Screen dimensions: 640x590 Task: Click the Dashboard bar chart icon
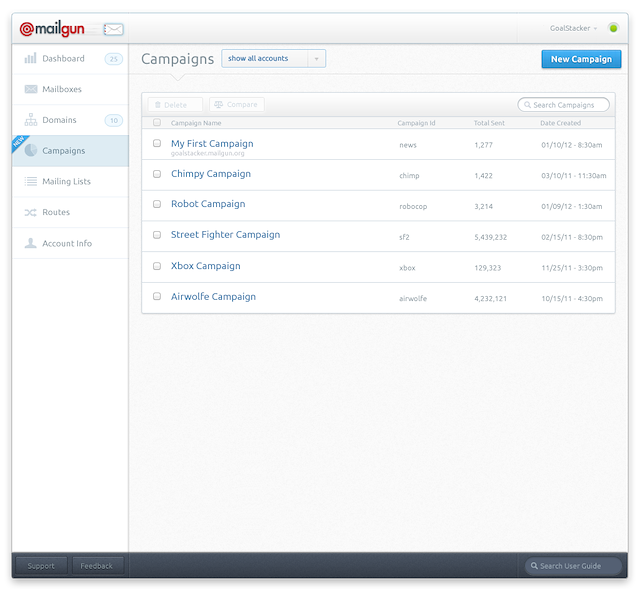click(31, 59)
